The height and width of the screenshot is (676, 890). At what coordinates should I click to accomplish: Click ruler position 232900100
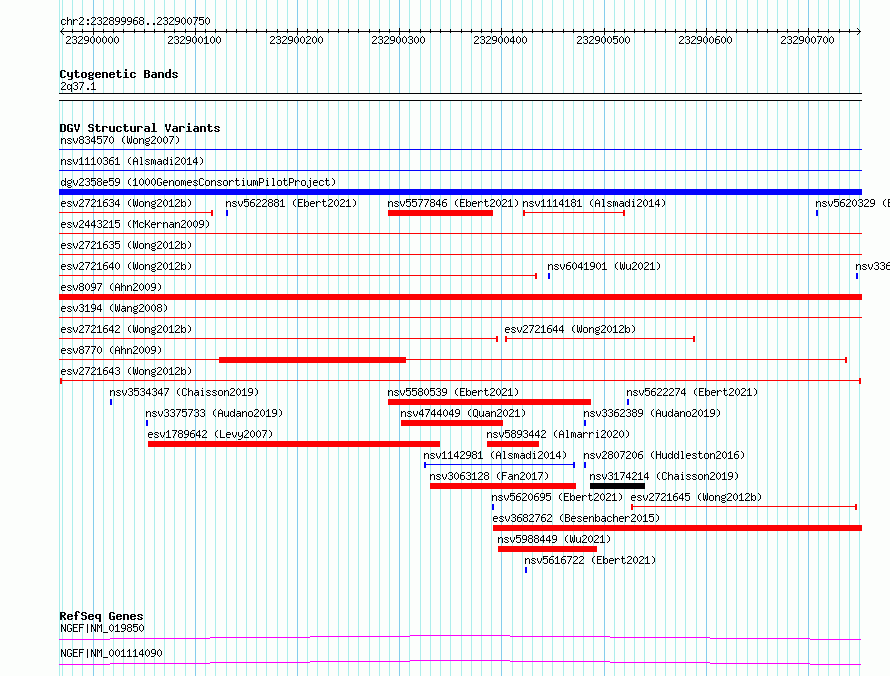(x=194, y=40)
